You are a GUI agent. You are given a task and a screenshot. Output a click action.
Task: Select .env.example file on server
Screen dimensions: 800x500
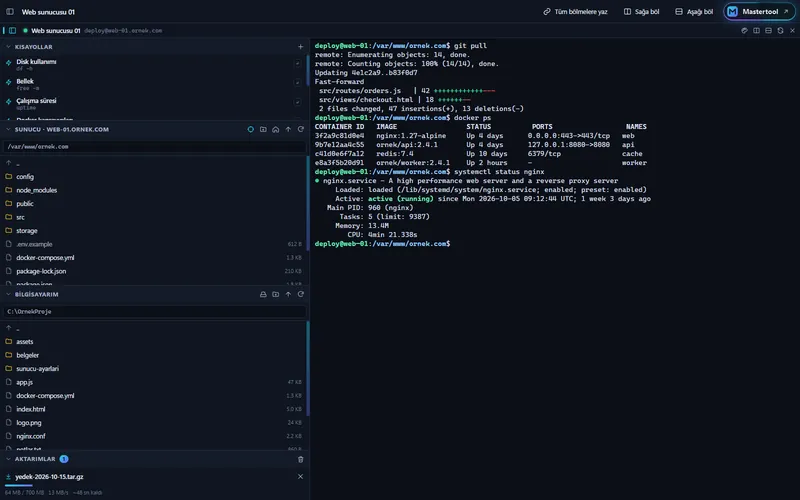(153, 244)
